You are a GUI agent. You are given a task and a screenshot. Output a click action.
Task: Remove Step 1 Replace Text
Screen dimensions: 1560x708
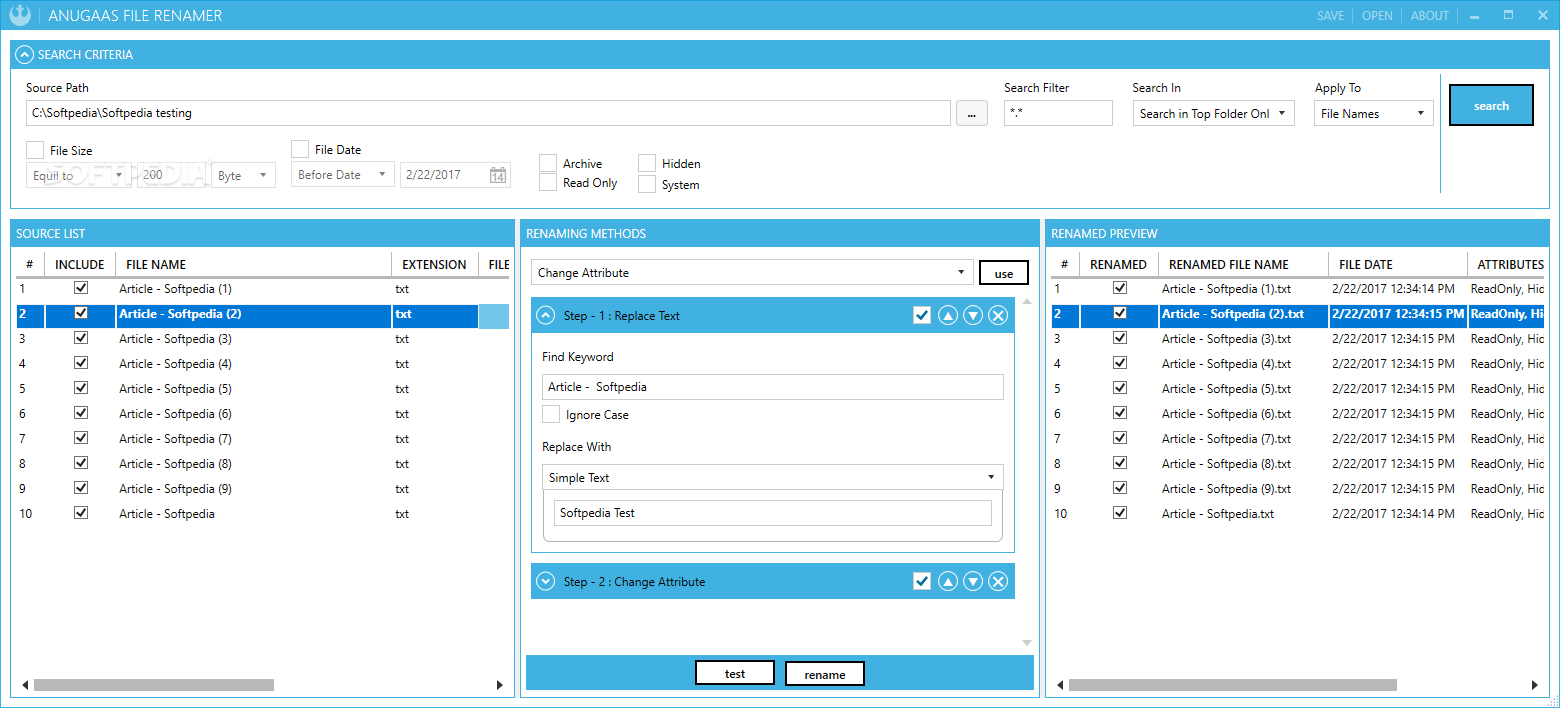tap(998, 316)
